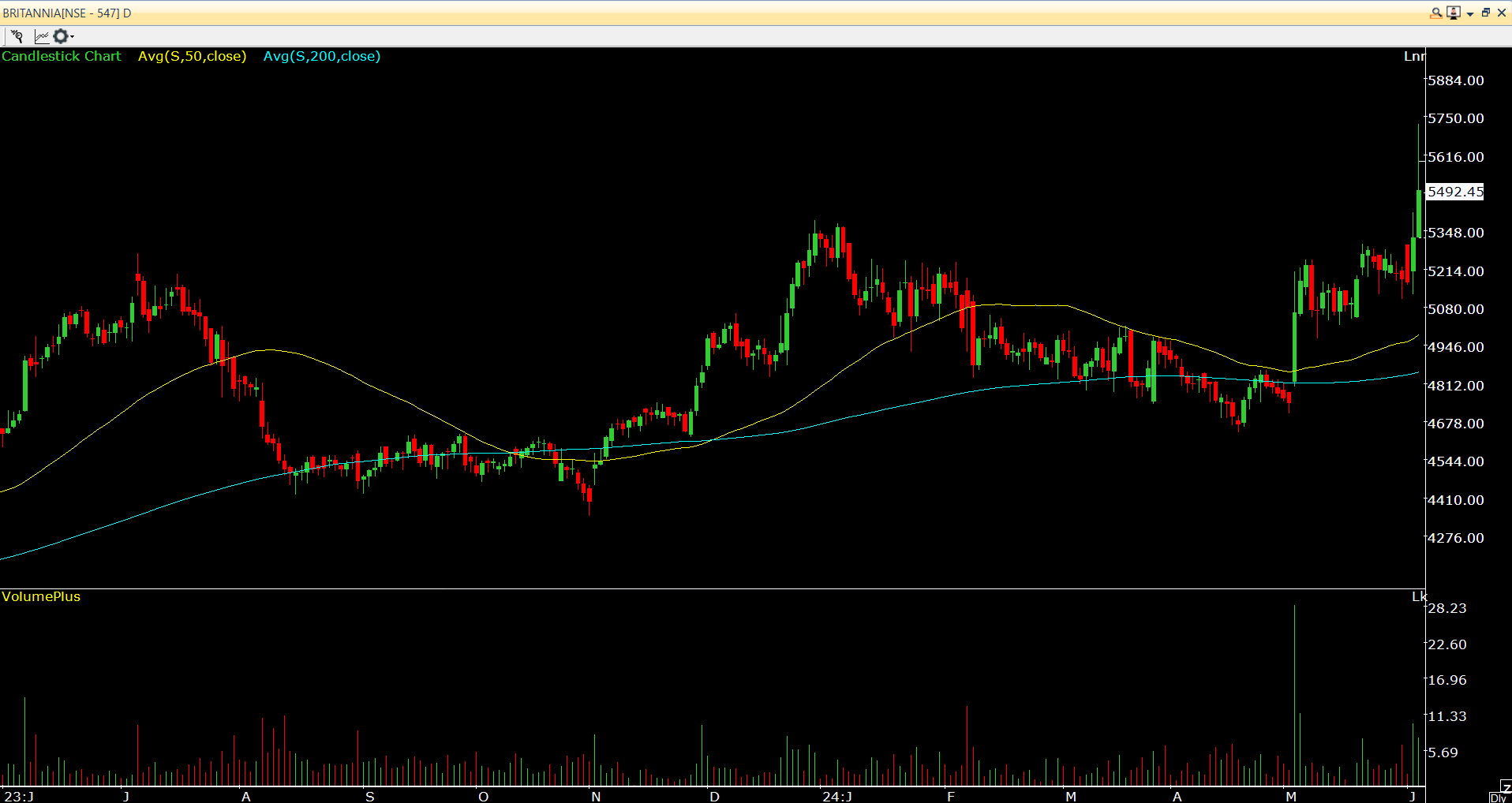Click the N month marker on time axis

click(596, 797)
